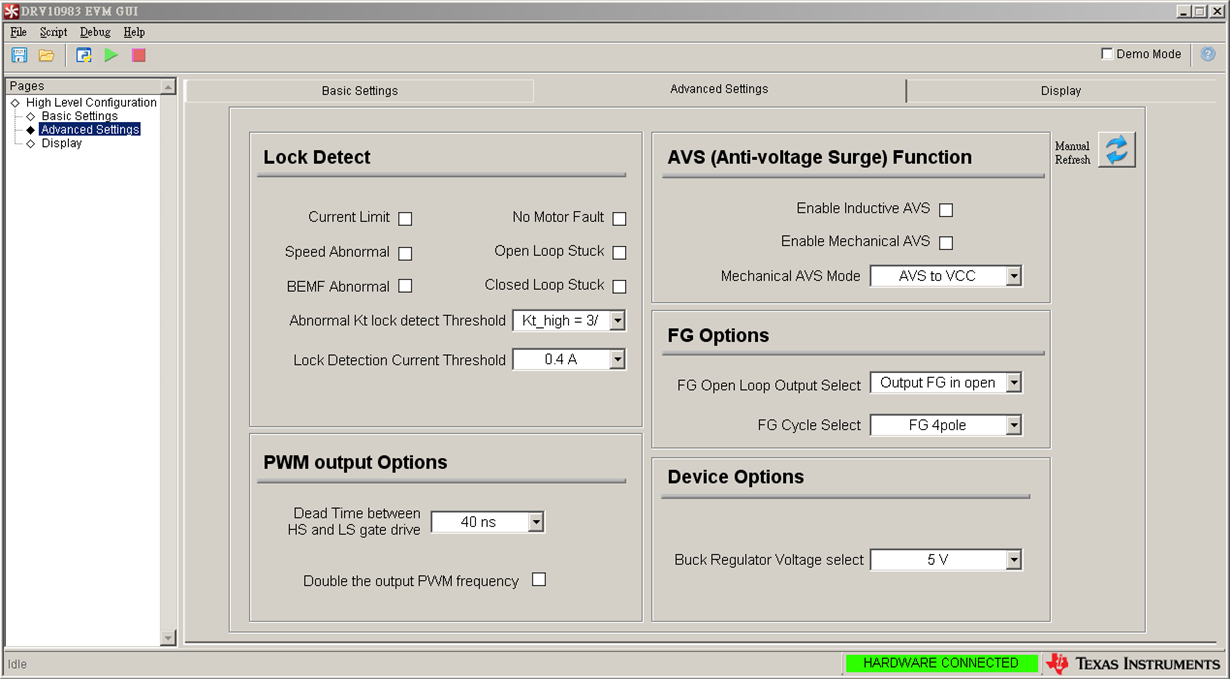
Task: Select Display in the Pages tree
Action: [61, 143]
